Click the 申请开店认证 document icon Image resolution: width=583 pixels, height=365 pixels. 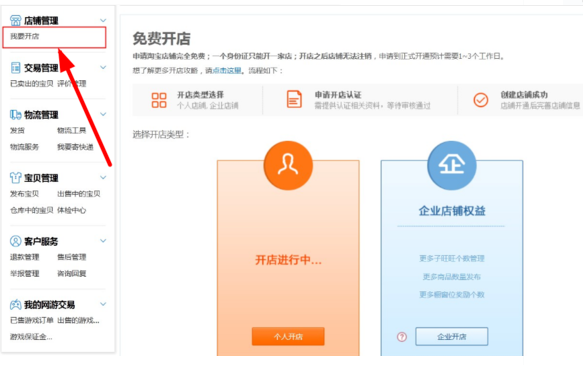click(294, 99)
